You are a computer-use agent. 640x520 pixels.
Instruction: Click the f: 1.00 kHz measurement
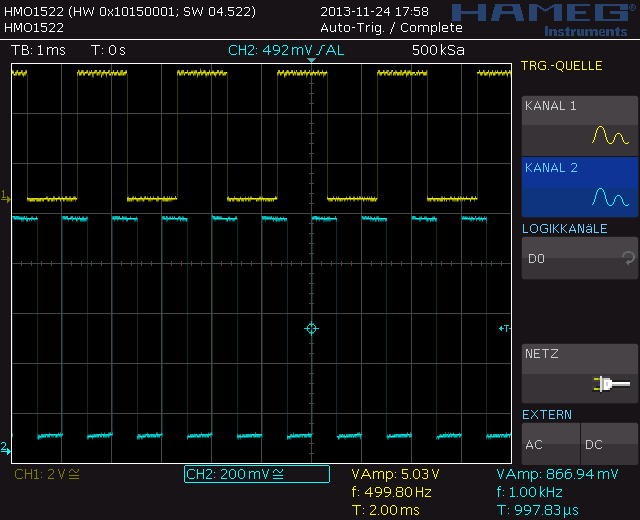529,492
